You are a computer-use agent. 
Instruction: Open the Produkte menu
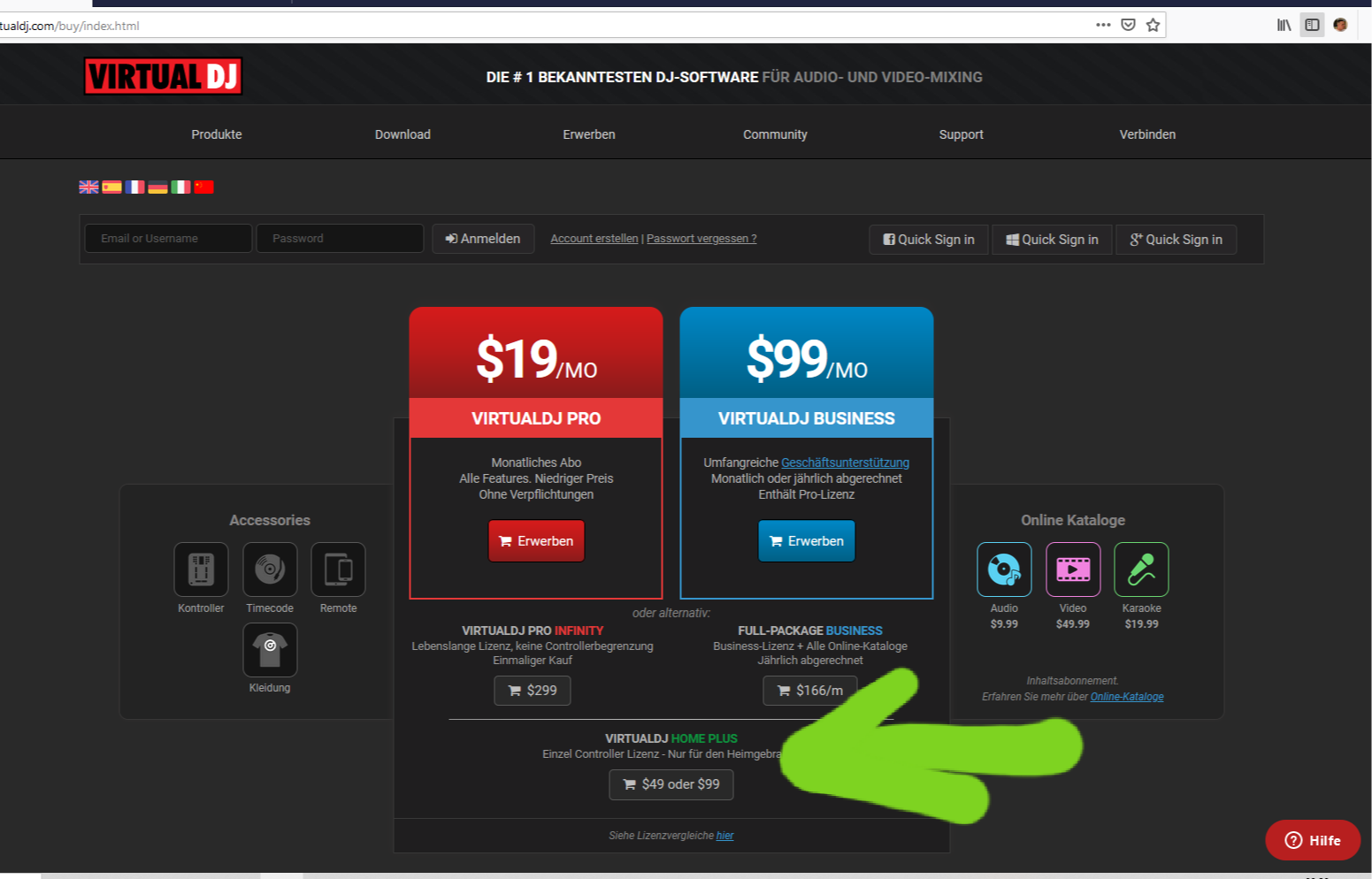click(x=217, y=134)
